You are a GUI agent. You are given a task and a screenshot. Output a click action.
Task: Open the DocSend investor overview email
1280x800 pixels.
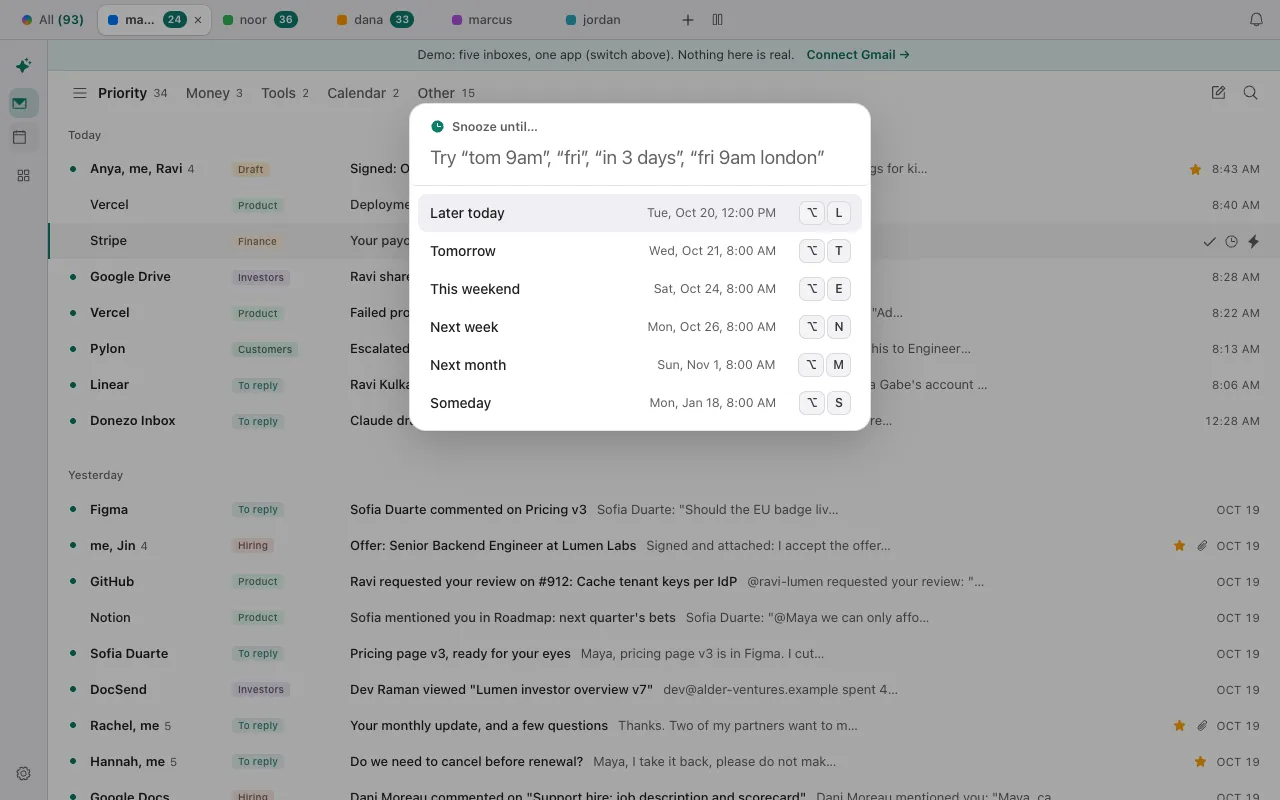pos(664,690)
